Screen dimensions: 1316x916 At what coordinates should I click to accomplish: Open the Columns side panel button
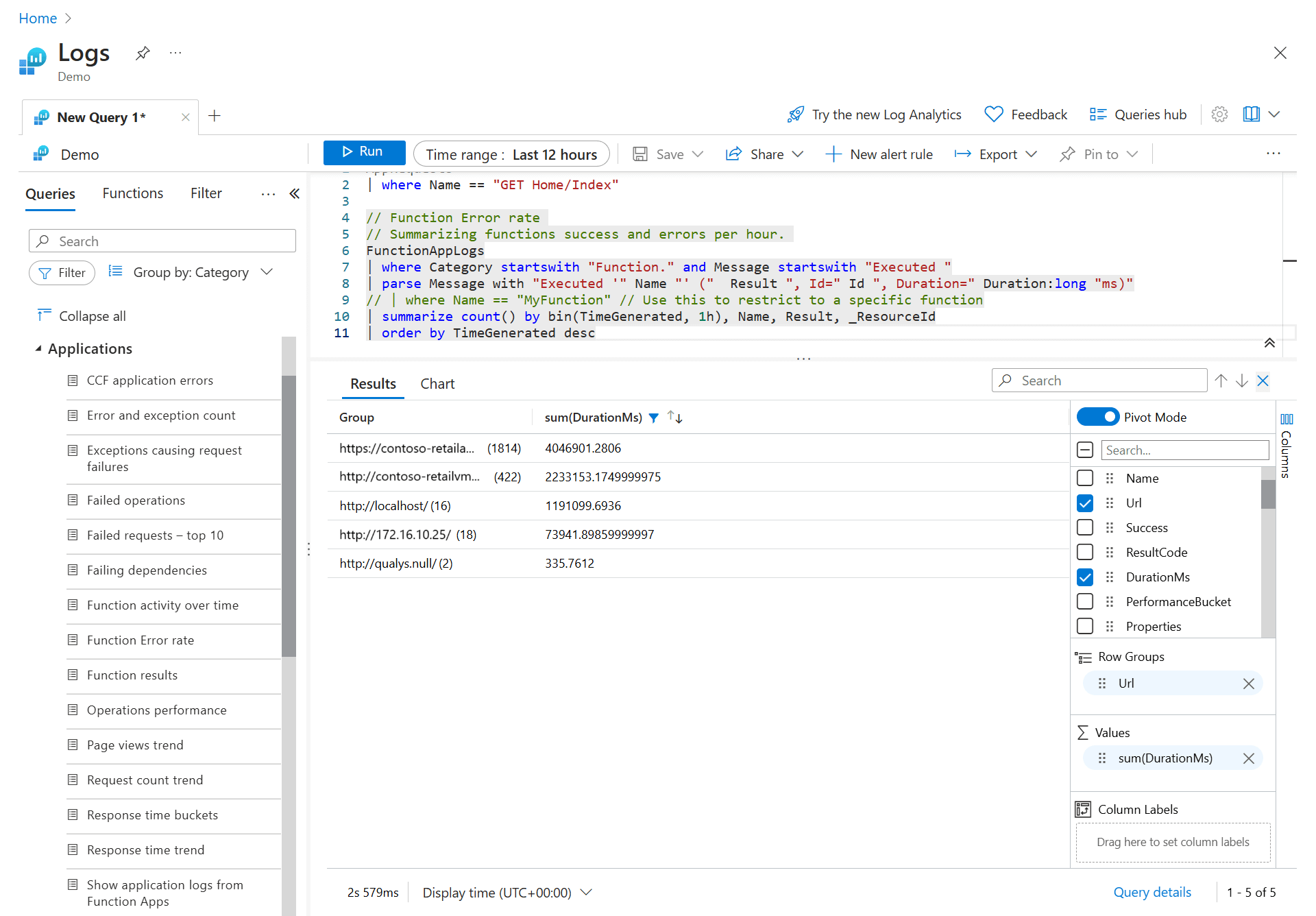click(x=1287, y=446)
